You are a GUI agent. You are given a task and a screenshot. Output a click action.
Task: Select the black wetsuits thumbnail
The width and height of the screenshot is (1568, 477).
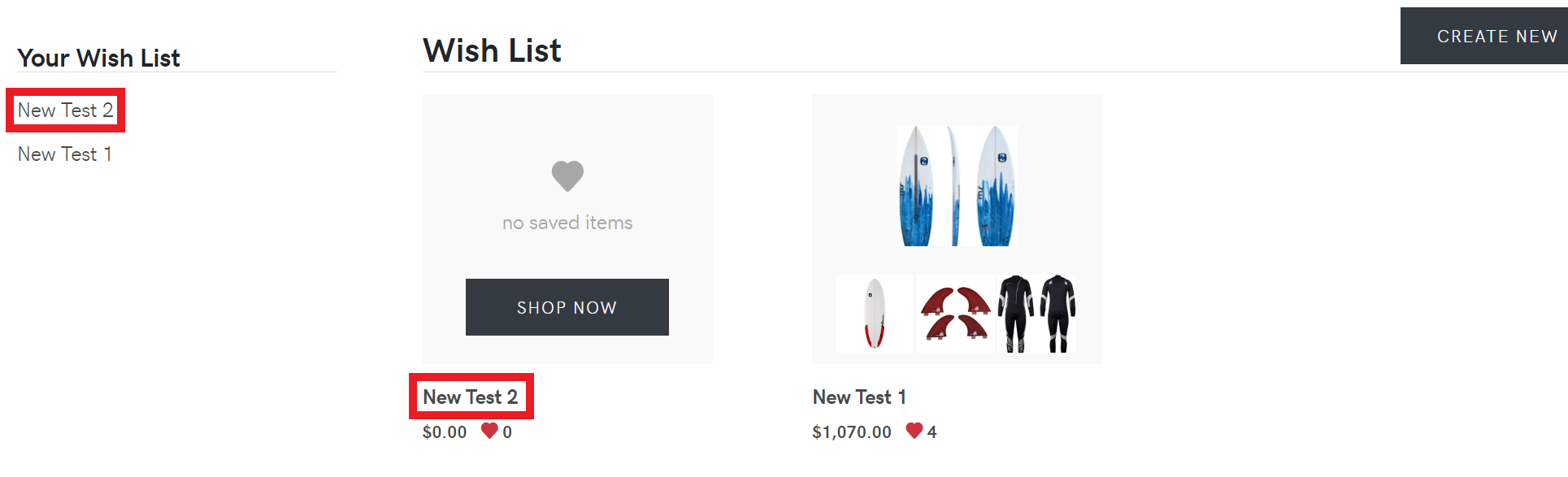1037,314
